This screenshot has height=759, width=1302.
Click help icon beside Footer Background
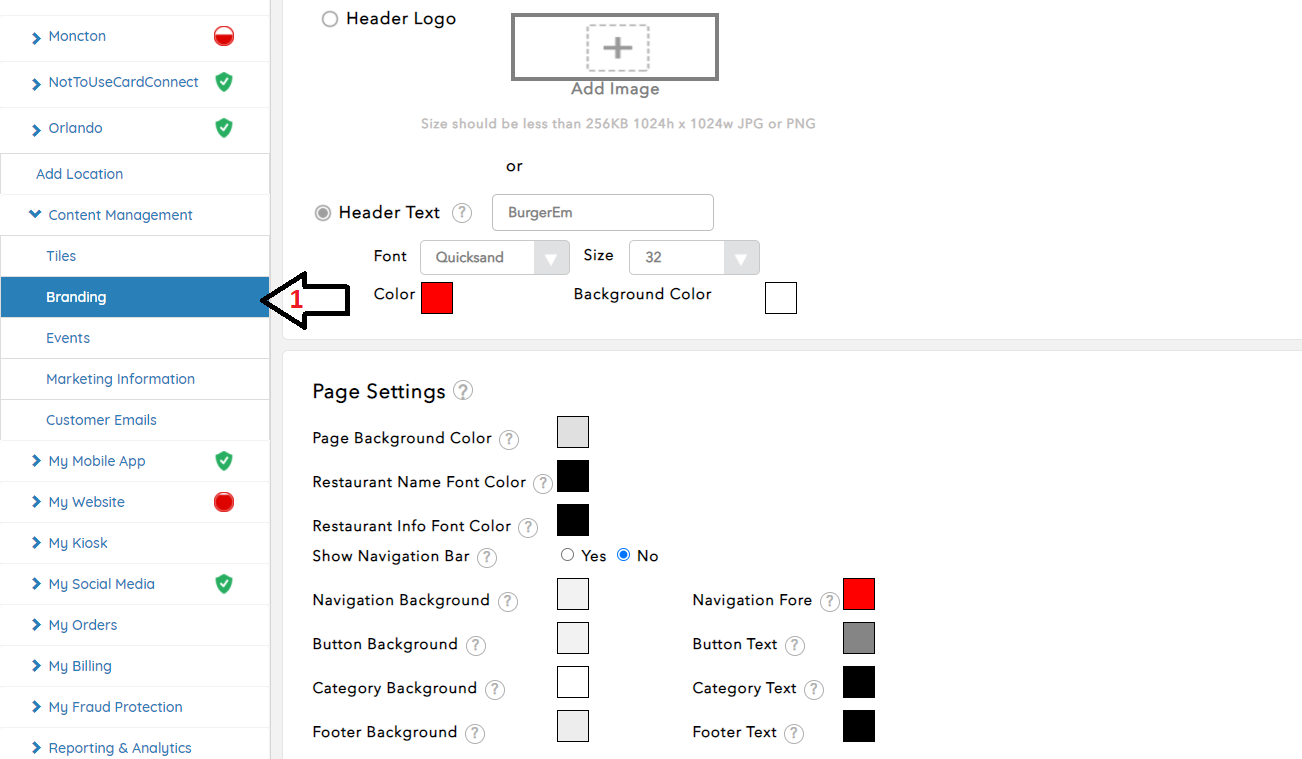(x=475, y=733)
